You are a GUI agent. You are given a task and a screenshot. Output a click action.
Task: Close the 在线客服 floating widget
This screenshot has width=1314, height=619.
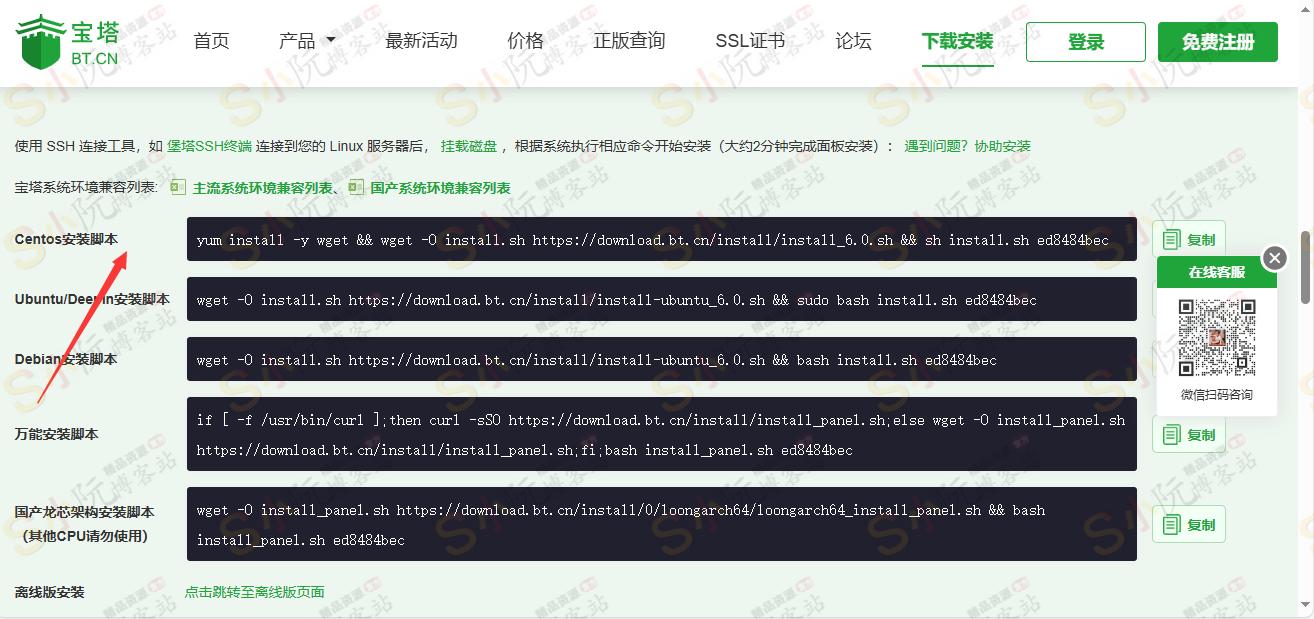[x=1274, y=258]
